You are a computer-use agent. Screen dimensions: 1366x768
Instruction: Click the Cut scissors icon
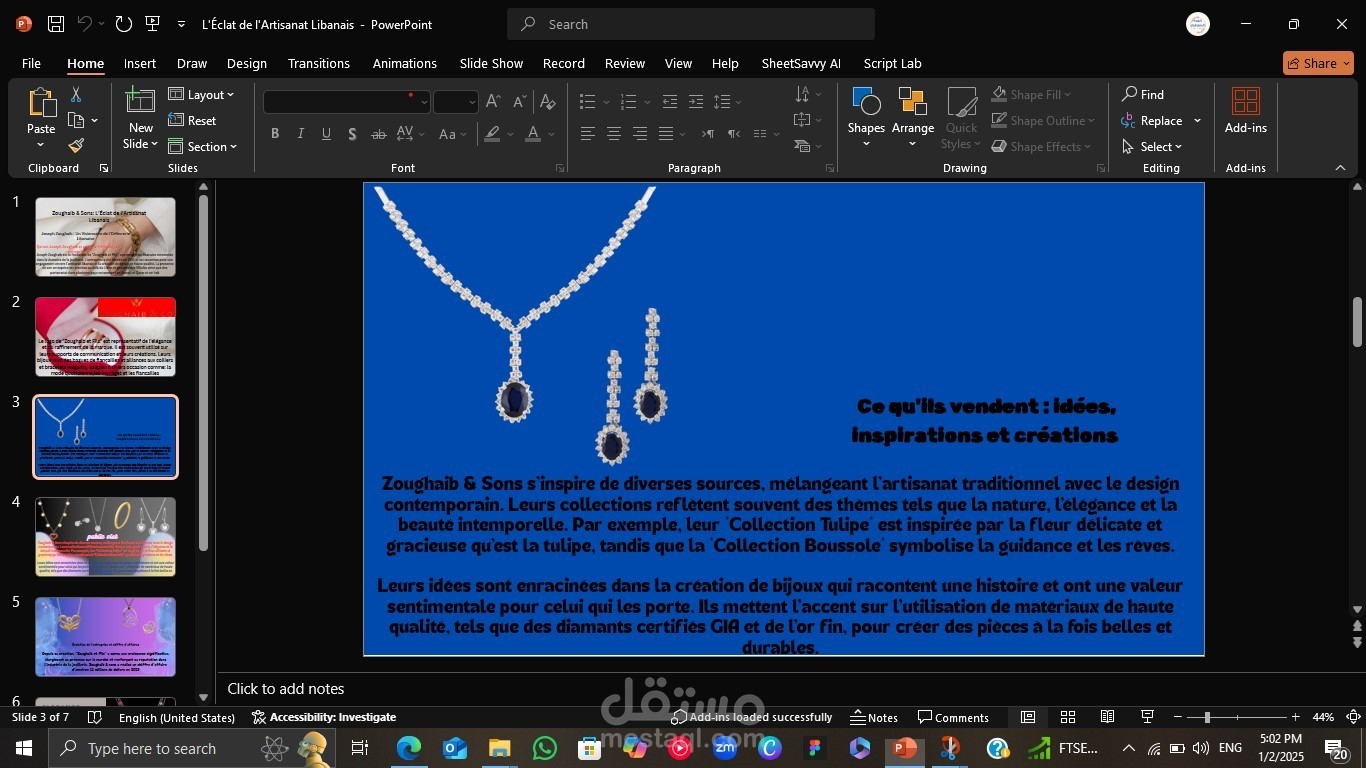pyautogui.click(x=75, y=94)
